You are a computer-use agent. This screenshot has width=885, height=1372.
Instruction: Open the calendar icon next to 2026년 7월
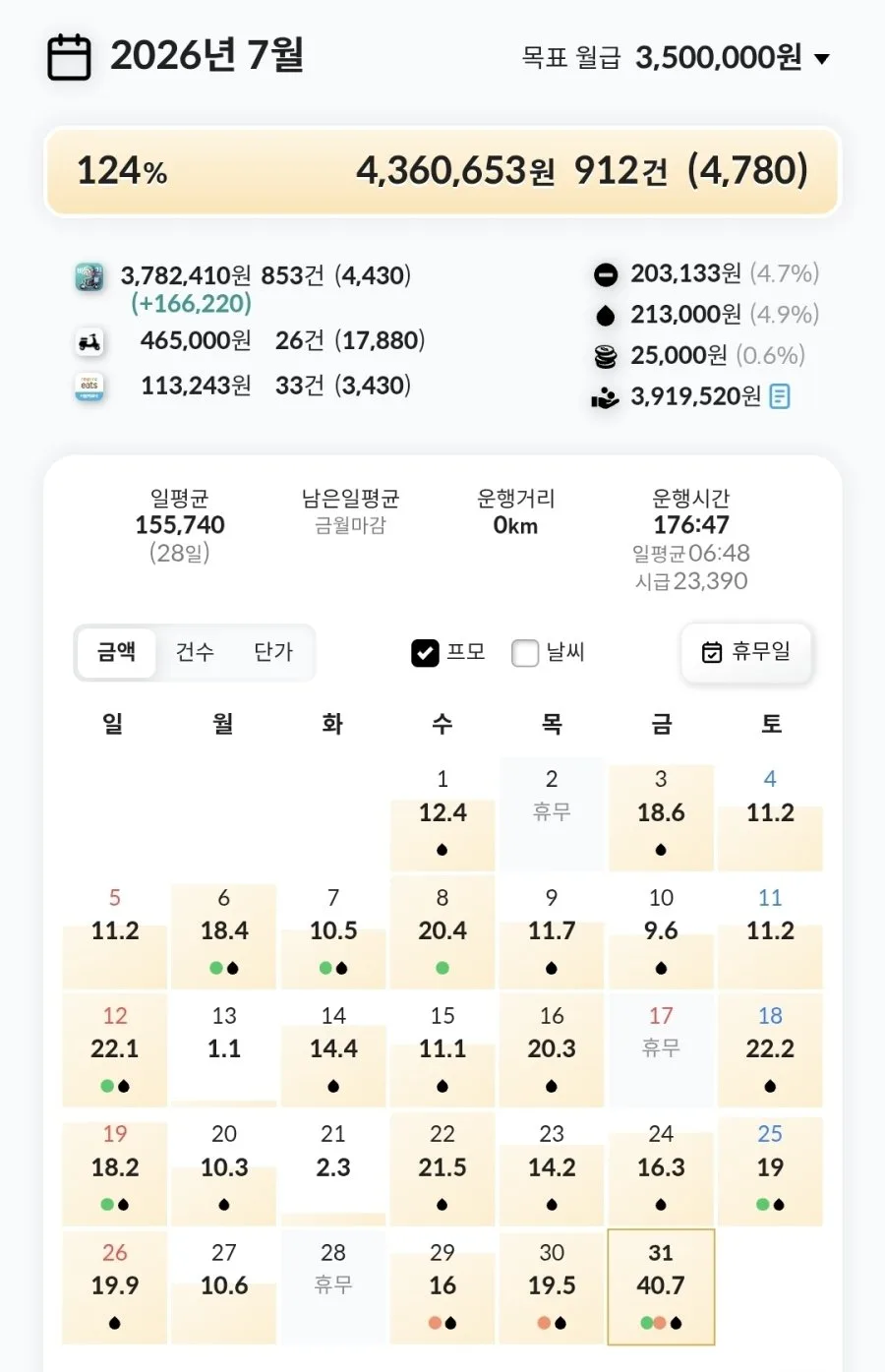tap(69, 57)
